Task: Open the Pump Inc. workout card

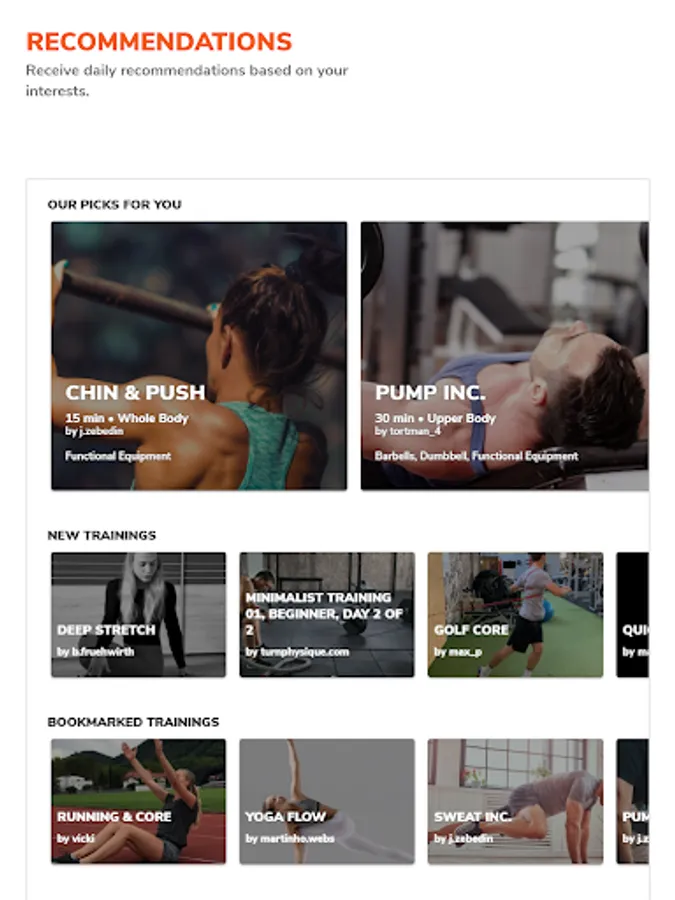Action: pyautogui.click(x=505, y=356)
